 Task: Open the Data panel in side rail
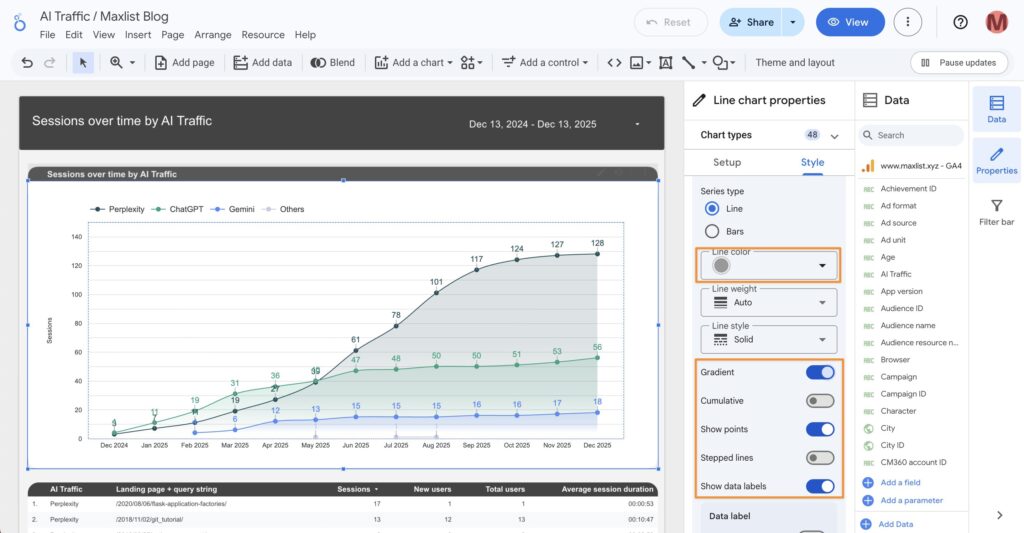click(x=997, y=109)
